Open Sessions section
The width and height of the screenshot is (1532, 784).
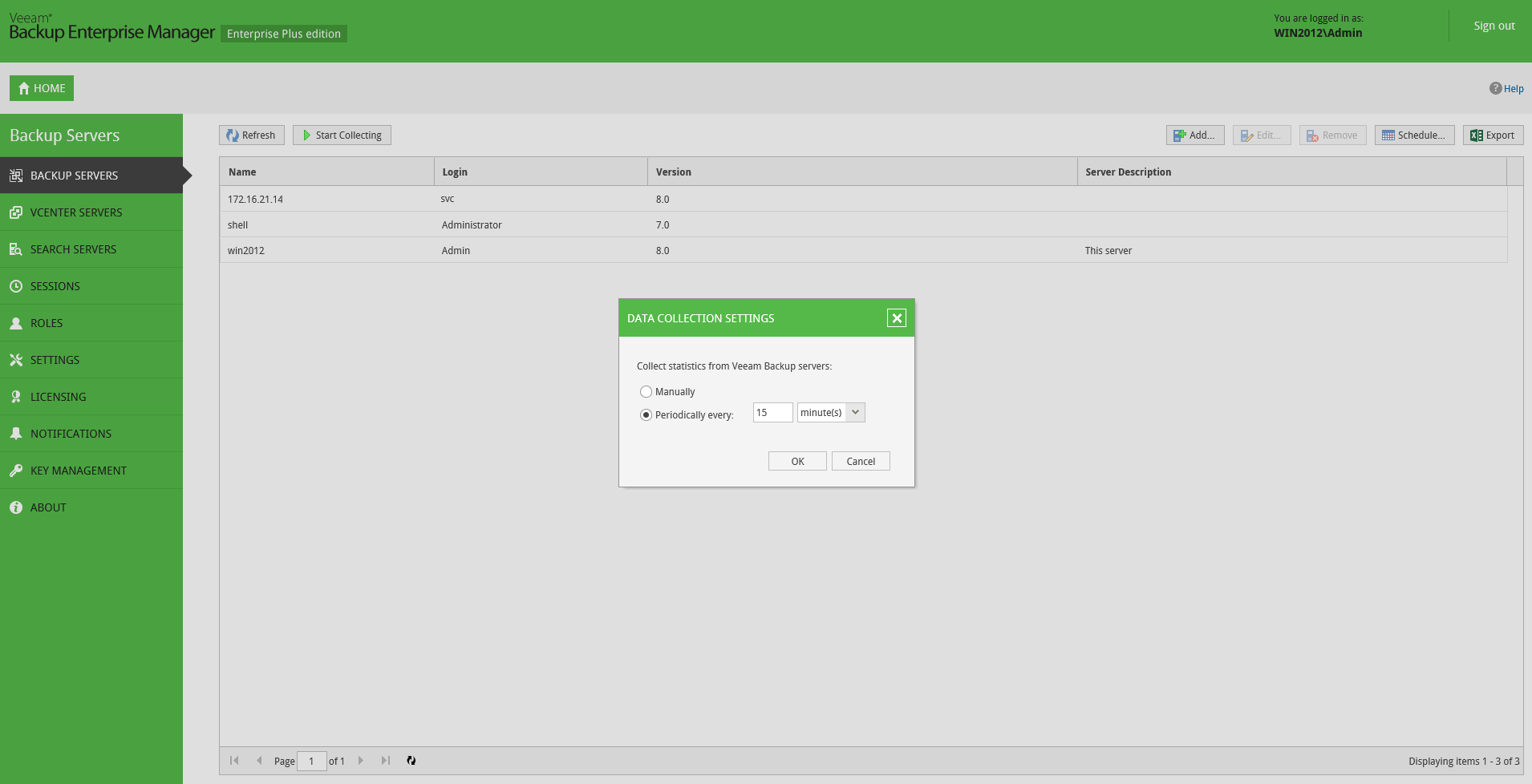(91, 286)
